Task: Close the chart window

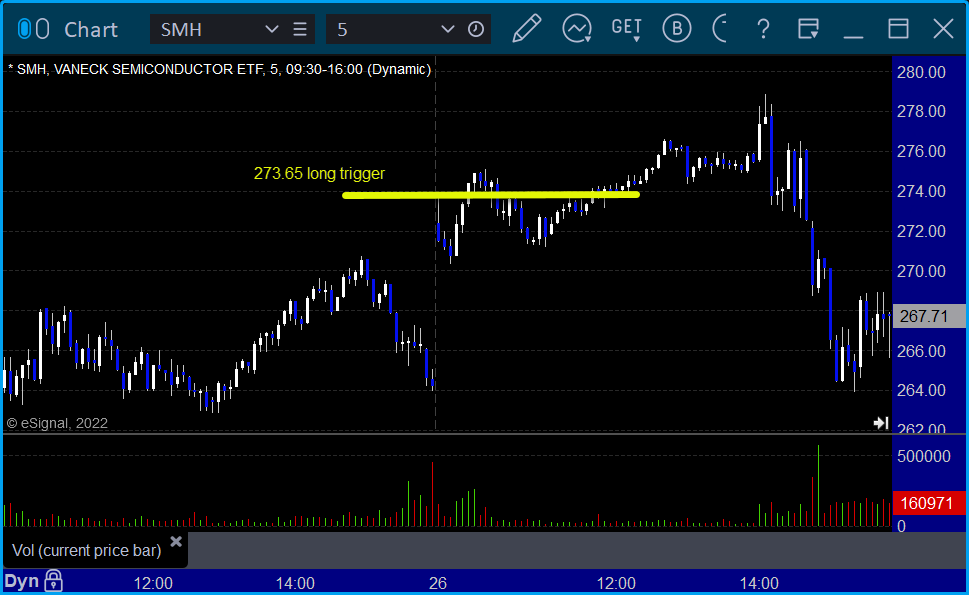Action: tap(943, 29)
